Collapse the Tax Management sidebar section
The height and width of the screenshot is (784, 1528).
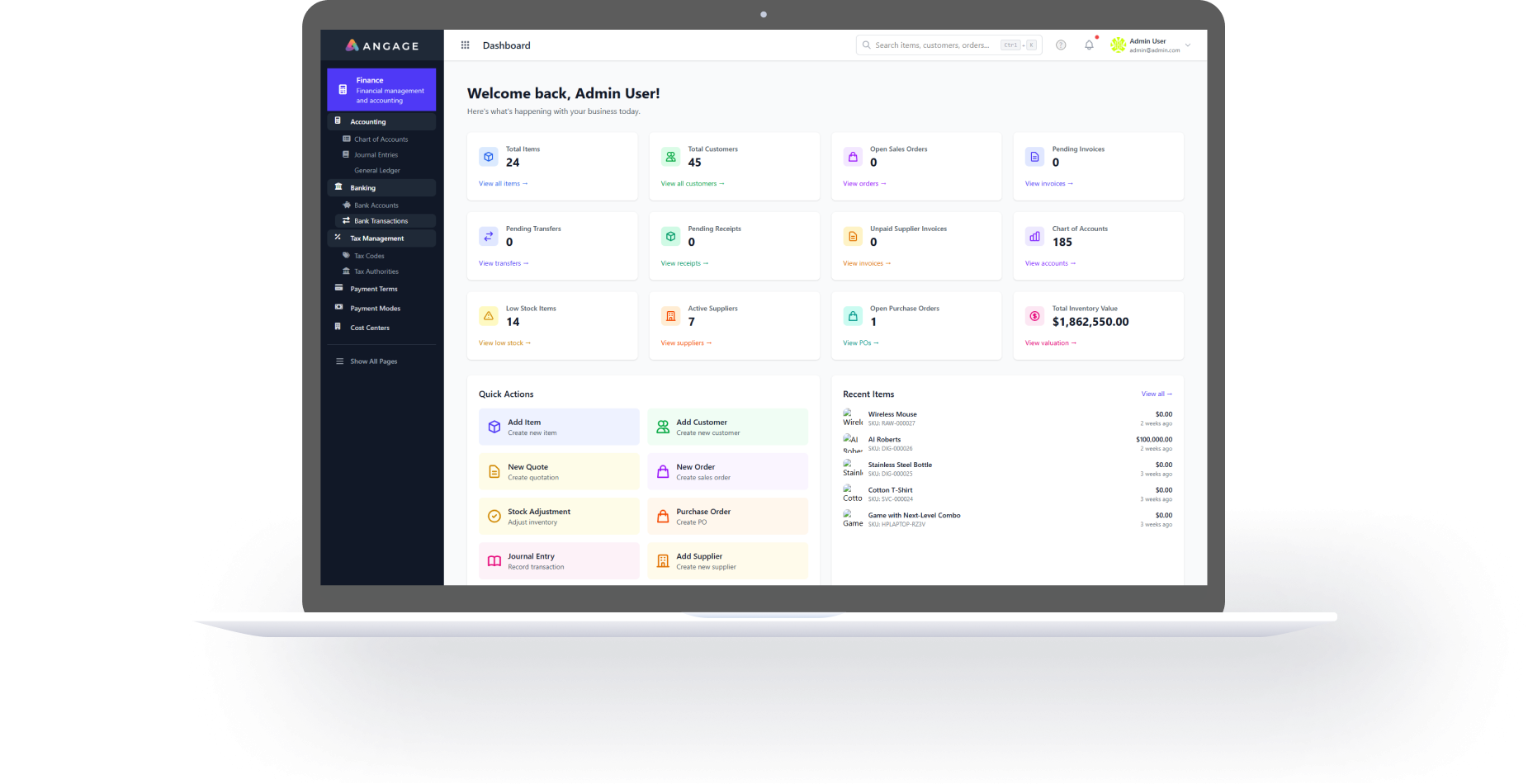point(381,239)
